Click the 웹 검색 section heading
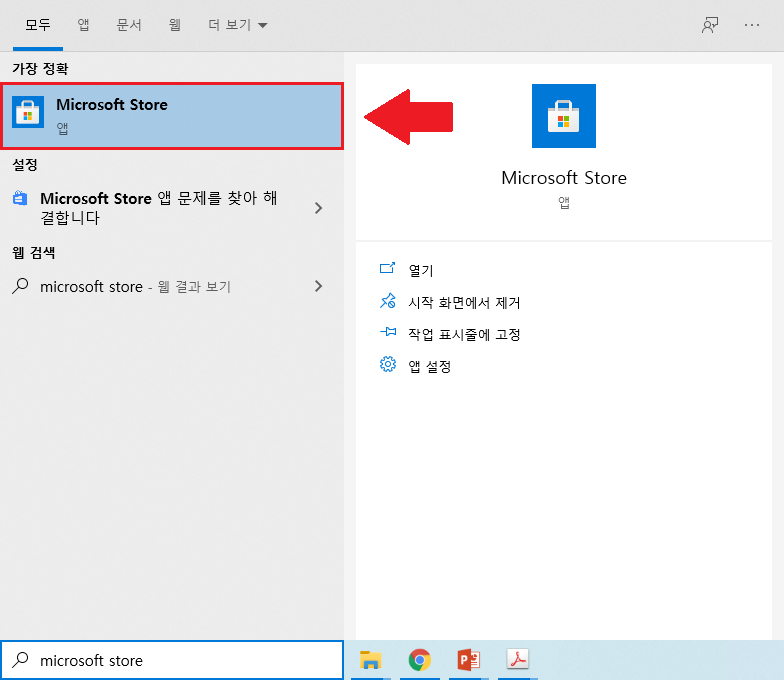This screenshot has width=784, height=680. tap(34, 252)
